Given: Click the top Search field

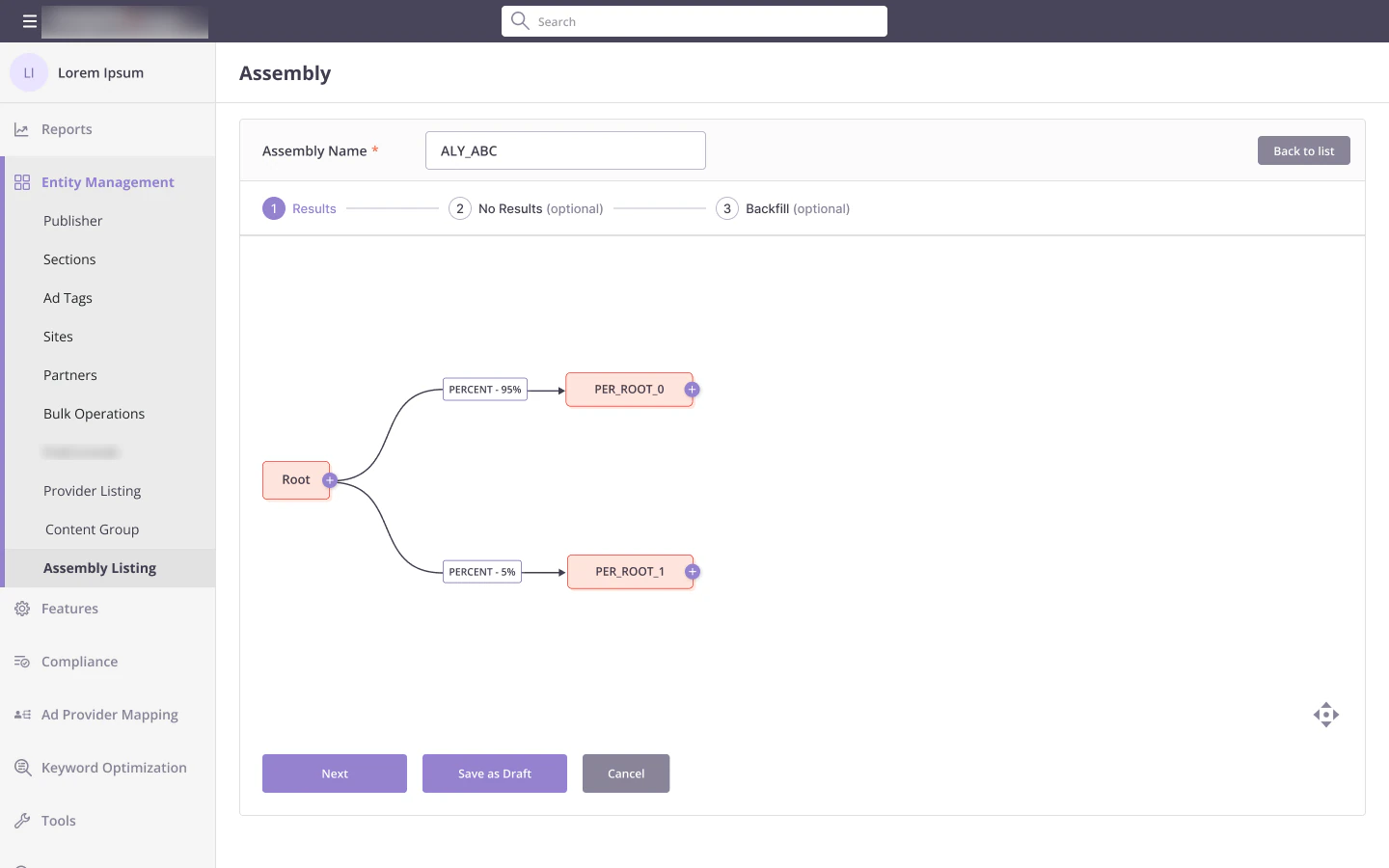Looking at the screenshot, I should pyautogui.click(x=694, y=21).
